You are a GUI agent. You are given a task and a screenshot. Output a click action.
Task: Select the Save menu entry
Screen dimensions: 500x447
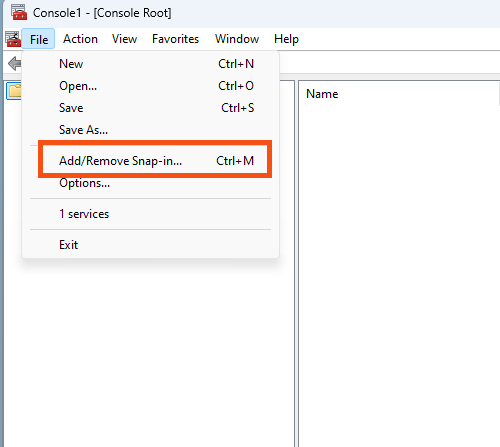tap(151, 108)
